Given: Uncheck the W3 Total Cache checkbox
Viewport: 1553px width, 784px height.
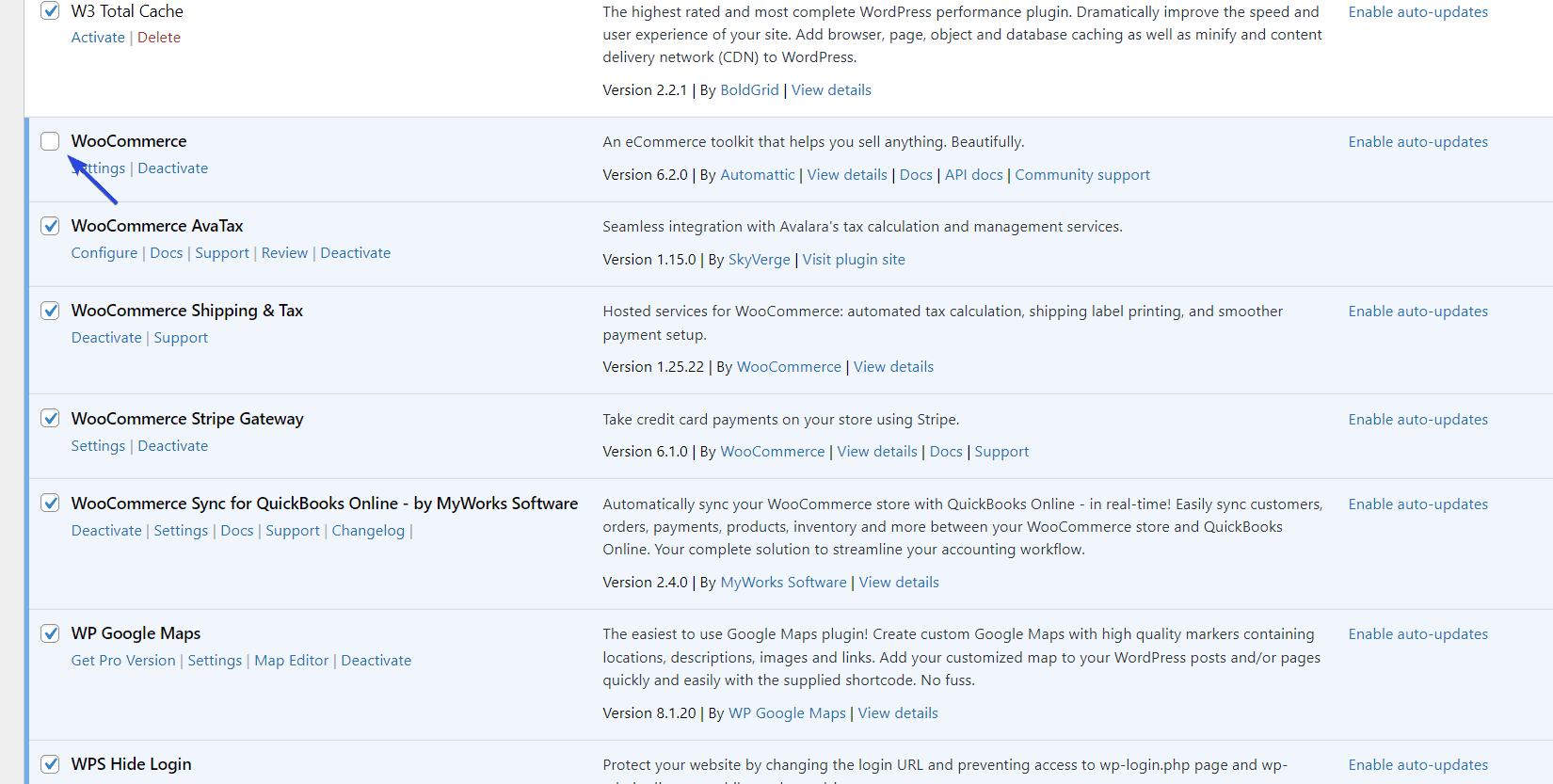Looking at the screenshot, I should pyautogui.click(x=50, y=11).
